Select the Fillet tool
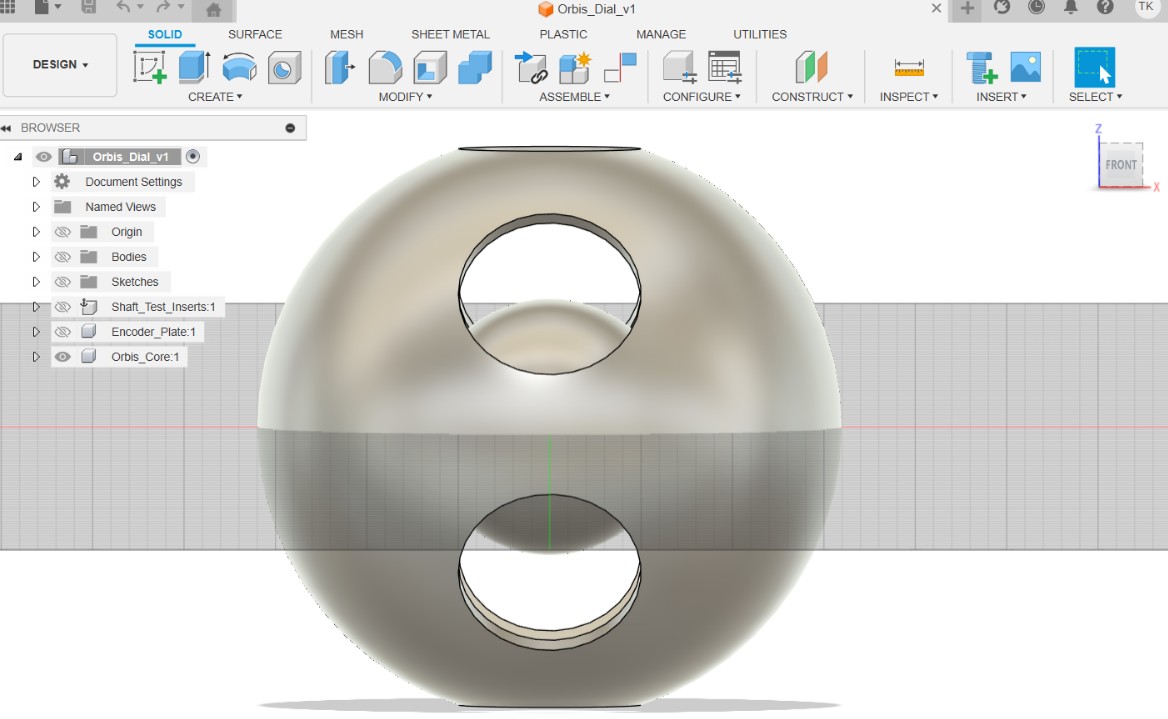 point(385,67)
